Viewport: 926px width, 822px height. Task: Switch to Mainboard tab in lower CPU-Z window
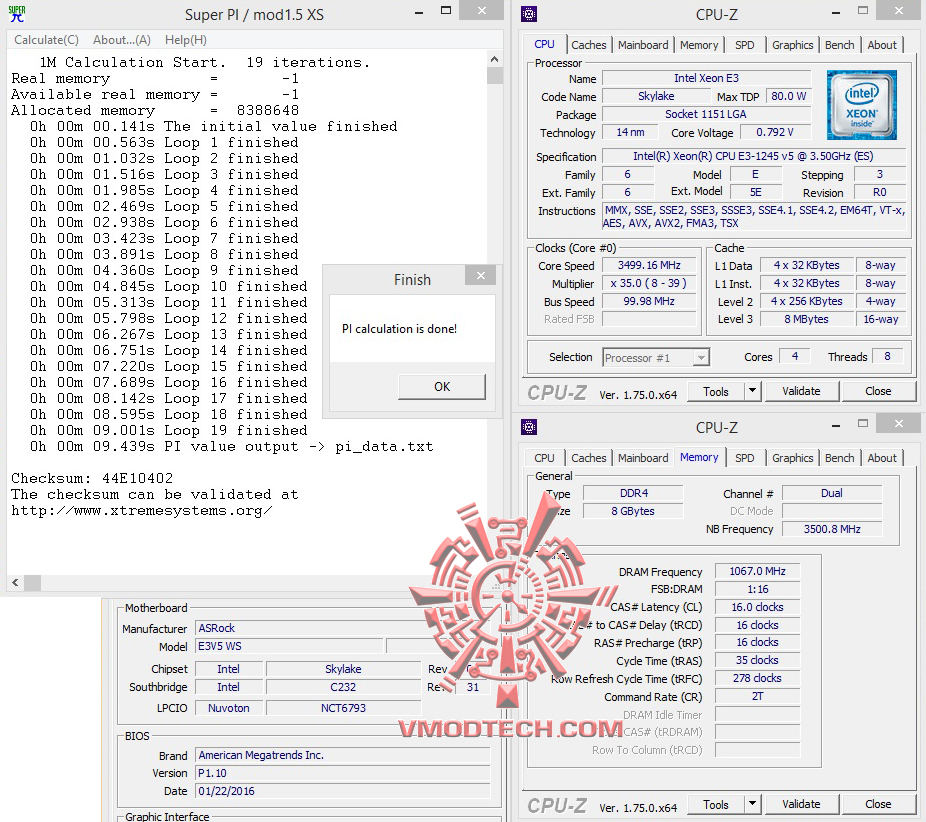[643, 458]
